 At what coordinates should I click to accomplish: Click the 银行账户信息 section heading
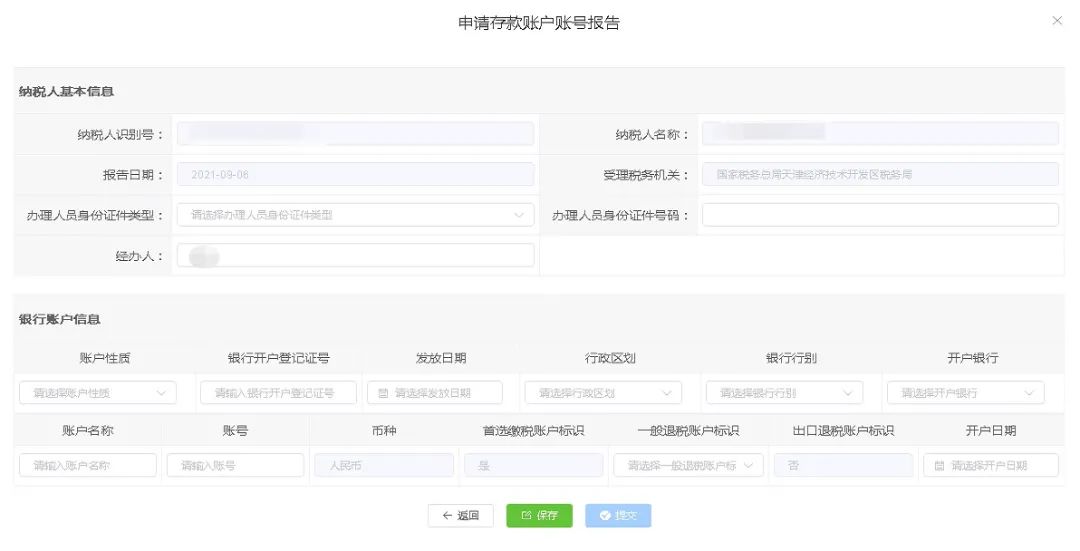pyautogui.click(x=60, y=319)
